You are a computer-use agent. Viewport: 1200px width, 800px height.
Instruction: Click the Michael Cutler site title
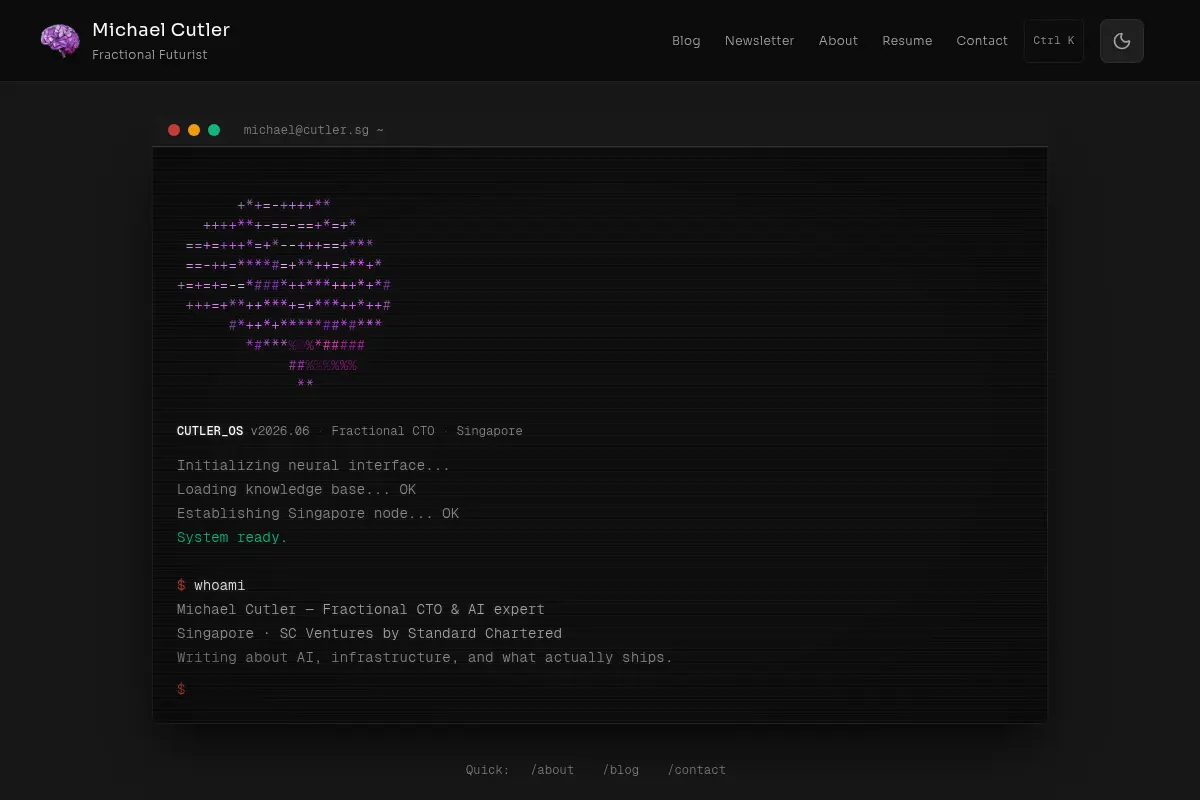pyautogui.click(x=161, y=30)
